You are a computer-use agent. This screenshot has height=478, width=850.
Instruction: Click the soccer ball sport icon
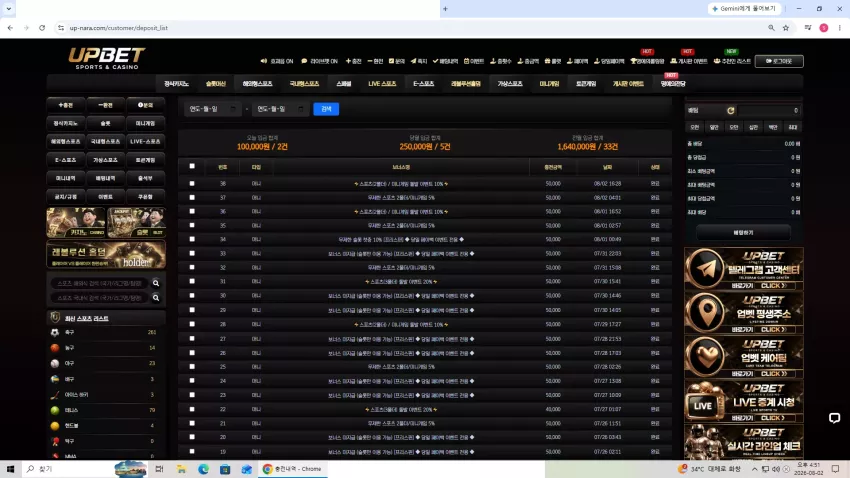point(55,332)
